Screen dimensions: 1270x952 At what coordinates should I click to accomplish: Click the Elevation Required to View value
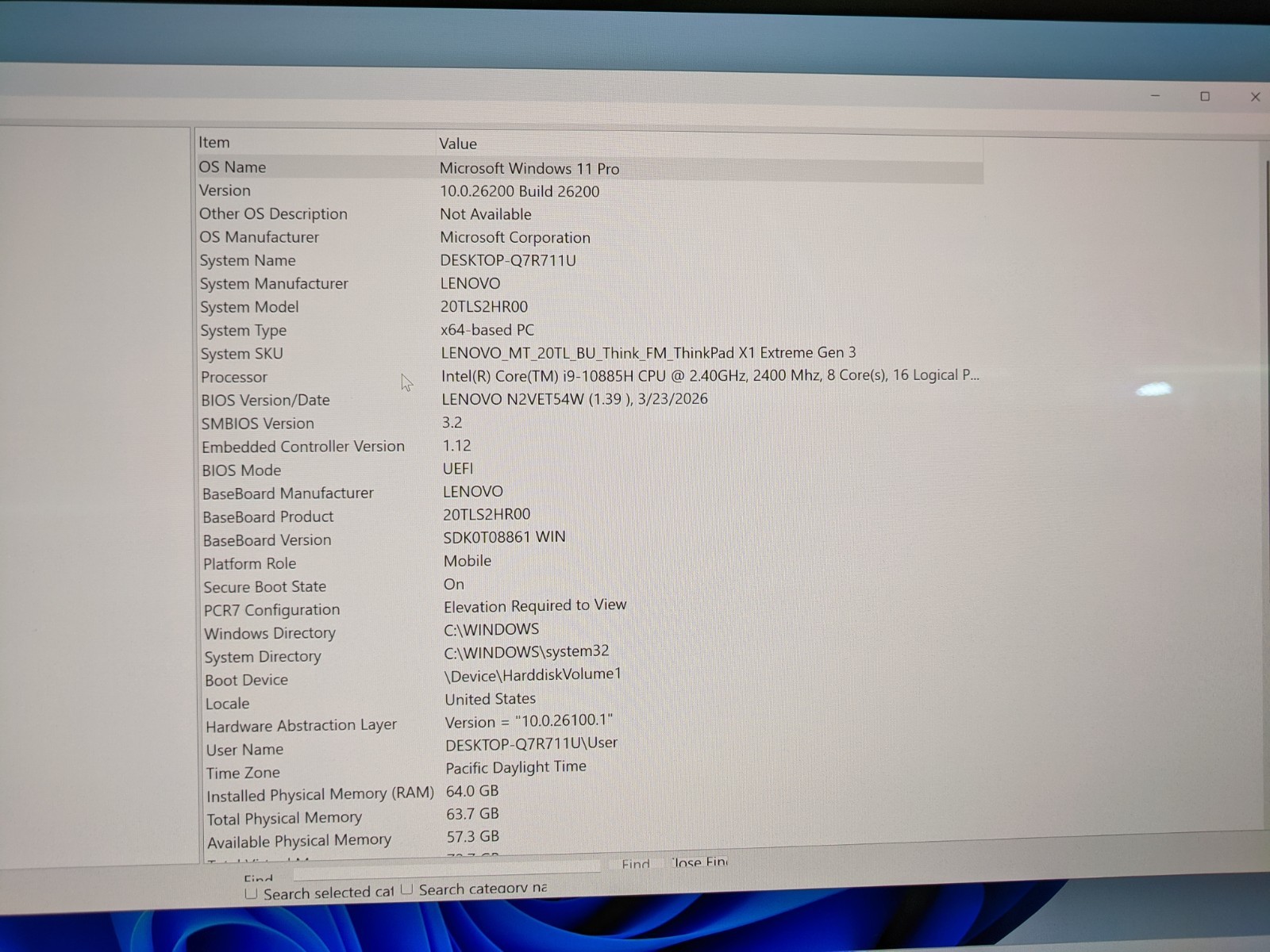[535, 605]
